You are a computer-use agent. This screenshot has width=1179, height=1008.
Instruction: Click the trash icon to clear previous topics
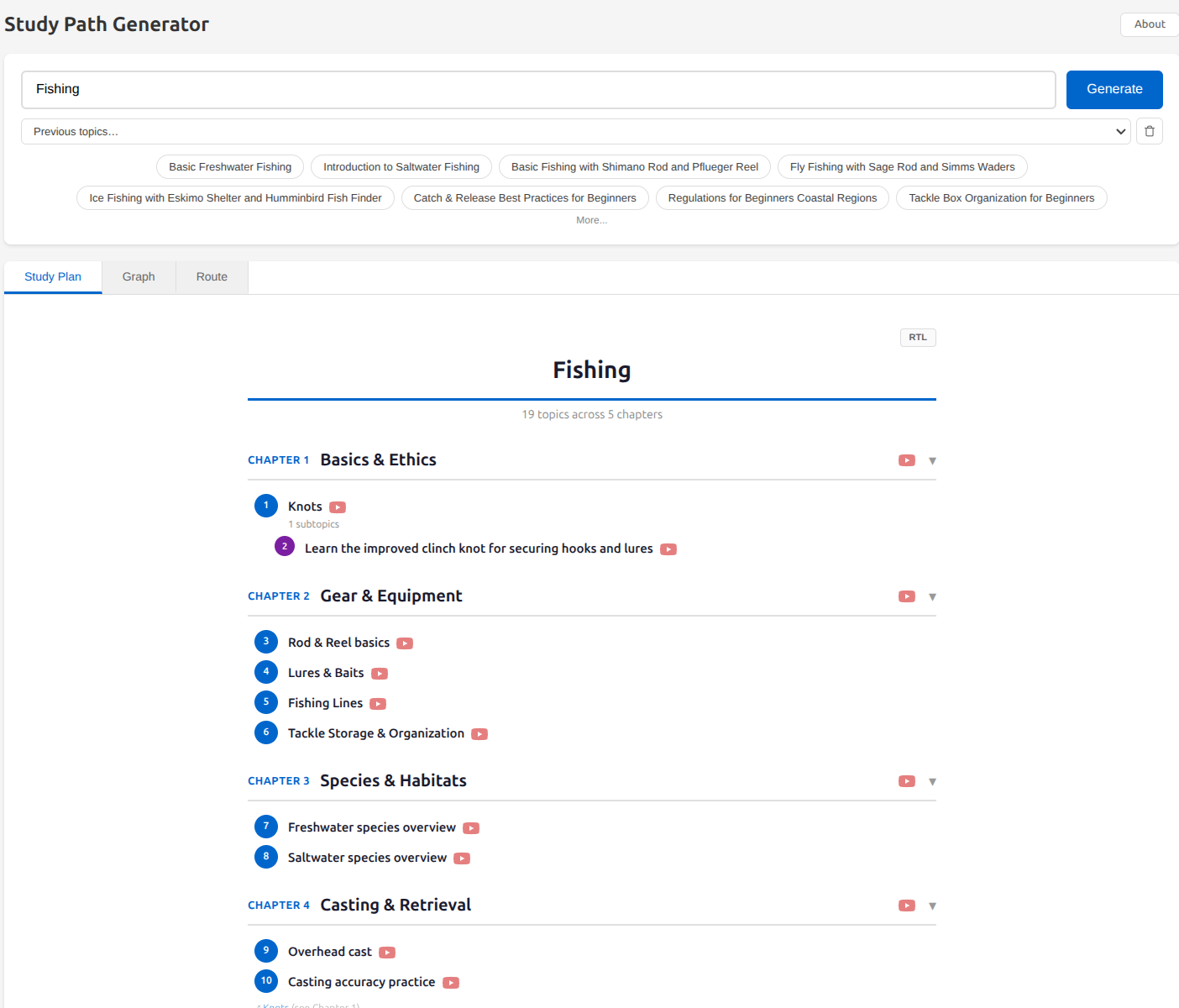click(1149, 131)
